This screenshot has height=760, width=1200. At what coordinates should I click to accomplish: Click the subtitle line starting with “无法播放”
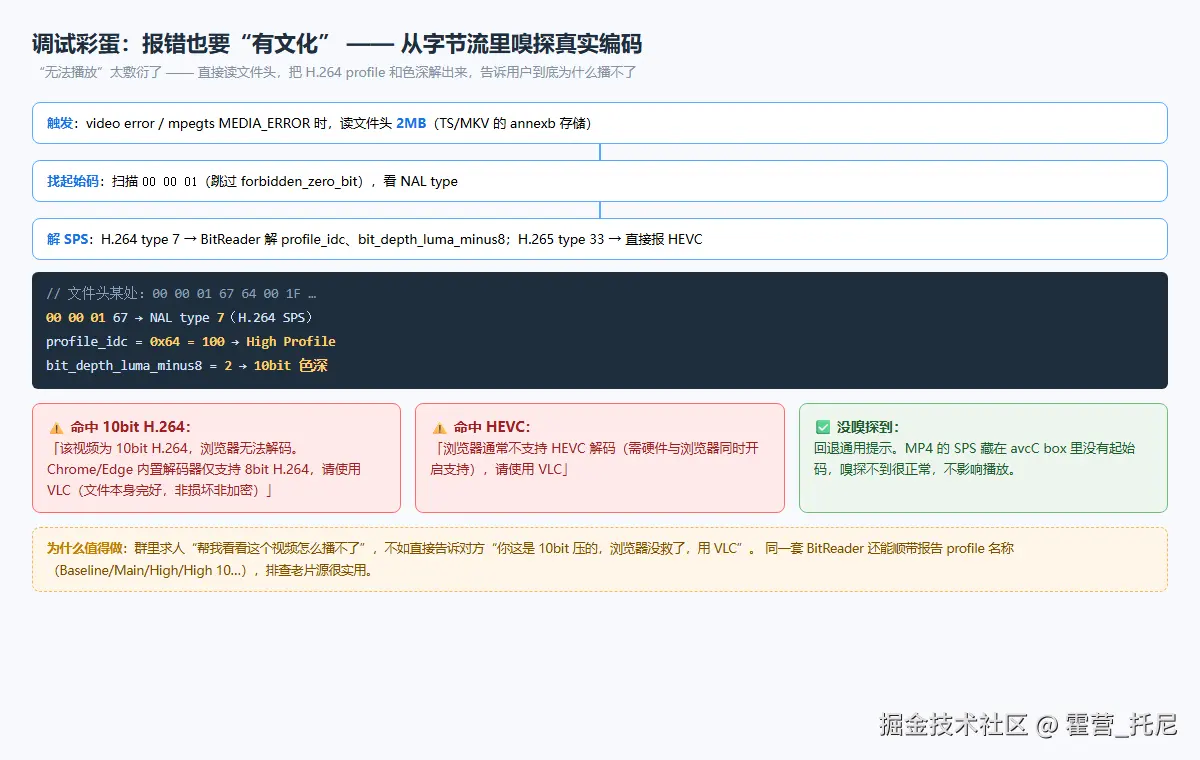[x=335, y=72]
